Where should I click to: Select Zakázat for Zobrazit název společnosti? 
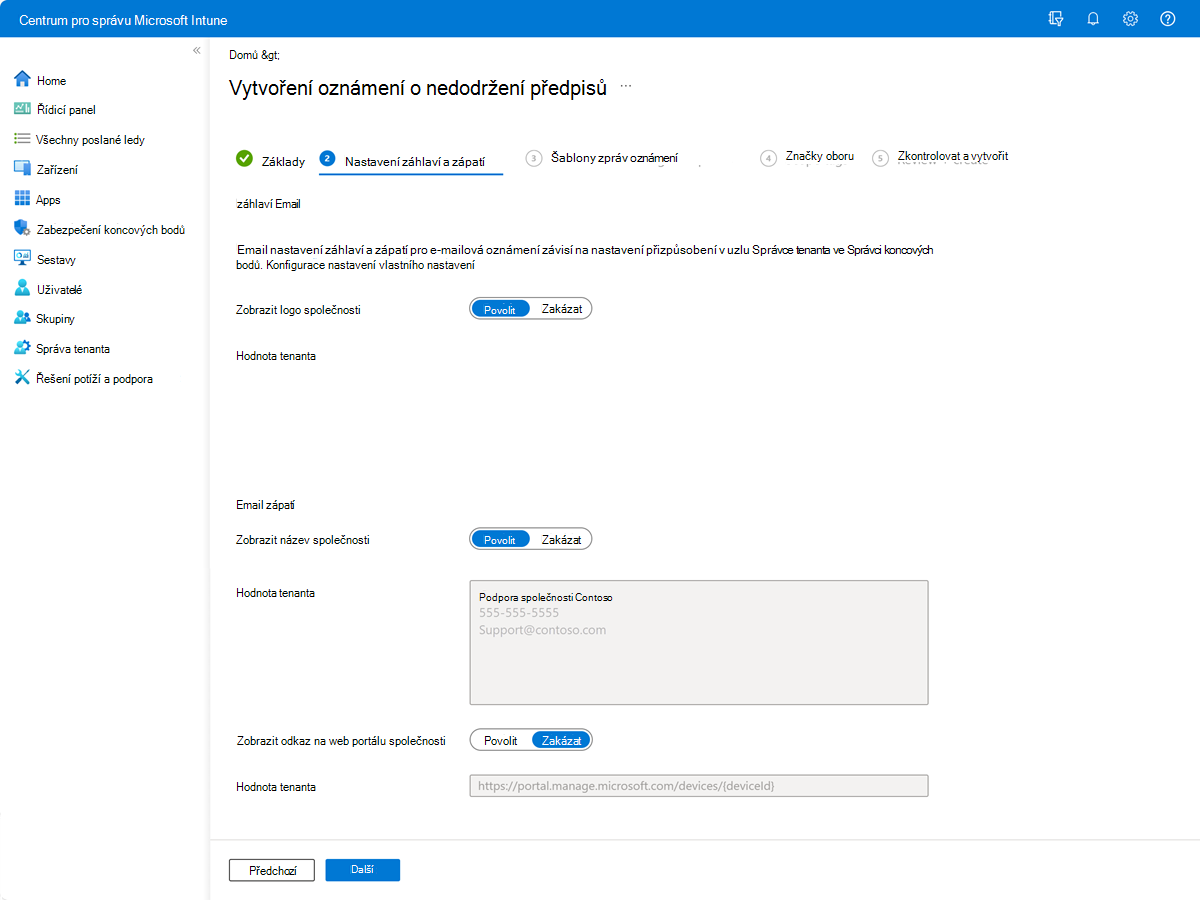coord(561,540)
